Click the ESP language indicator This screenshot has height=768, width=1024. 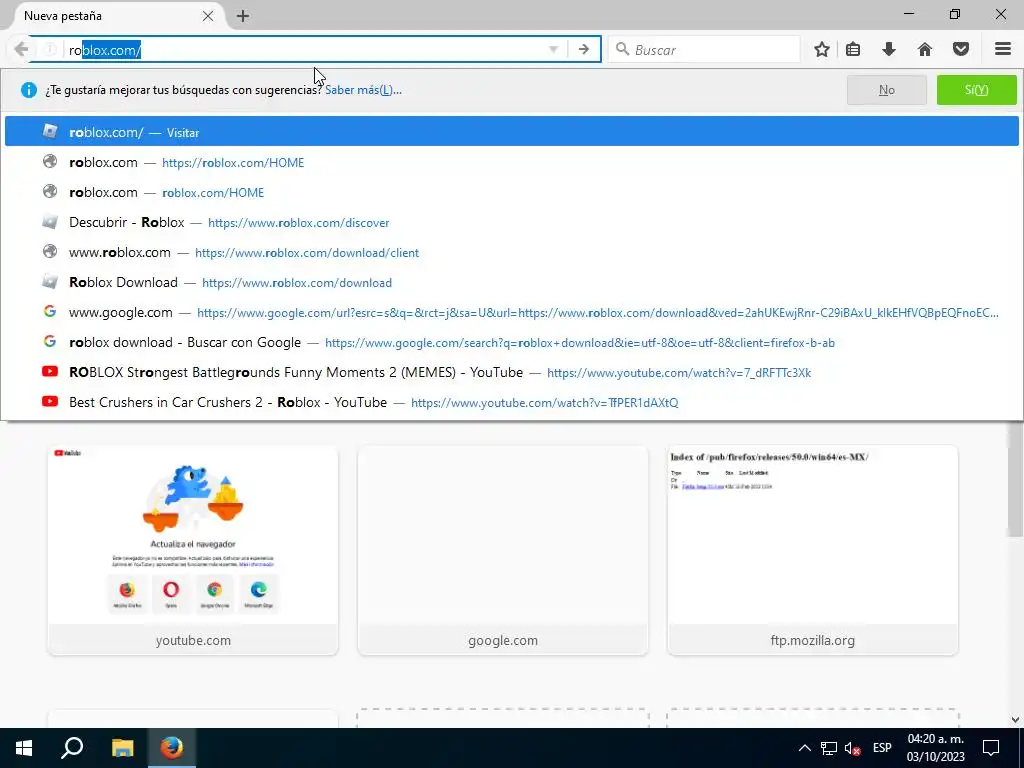coord(882,748)
